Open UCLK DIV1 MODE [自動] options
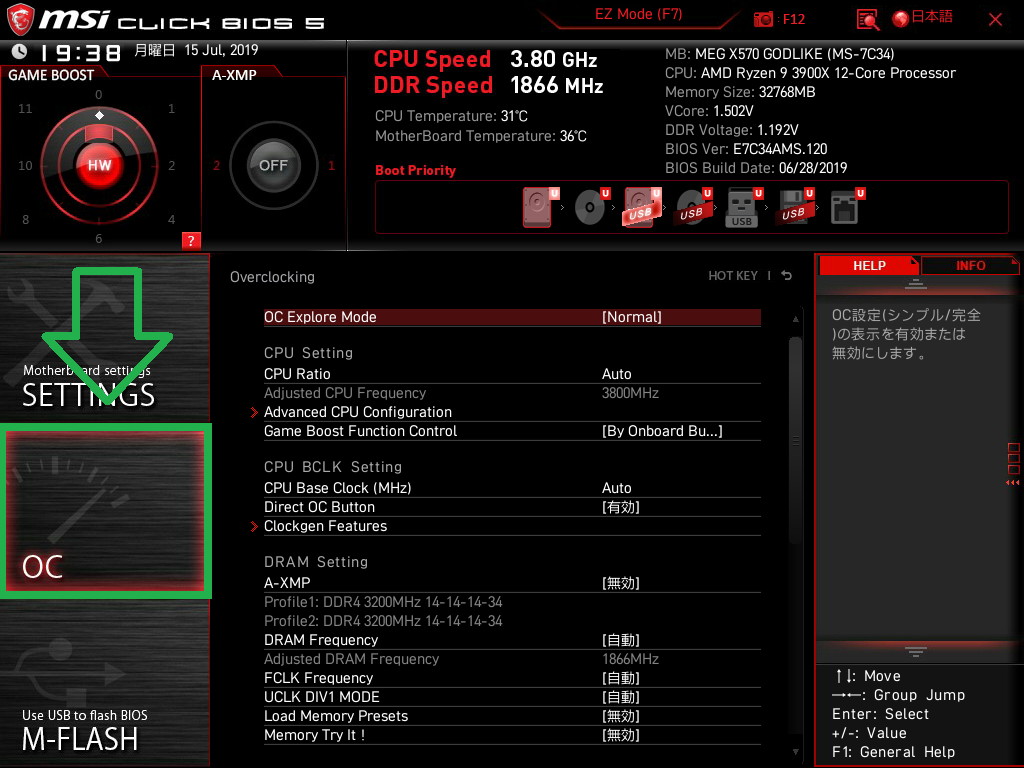This screenshot has height=768, width=1024. (512, 697)
